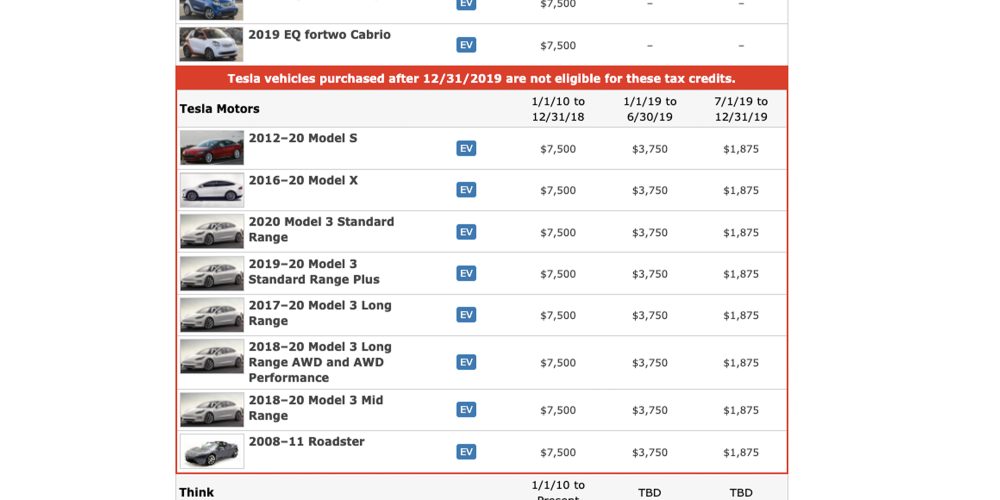This screenshot has height=500, width=1000.
Task: Click EV badge for Model 3 Long Range AWD
Action: coord(466,362)
